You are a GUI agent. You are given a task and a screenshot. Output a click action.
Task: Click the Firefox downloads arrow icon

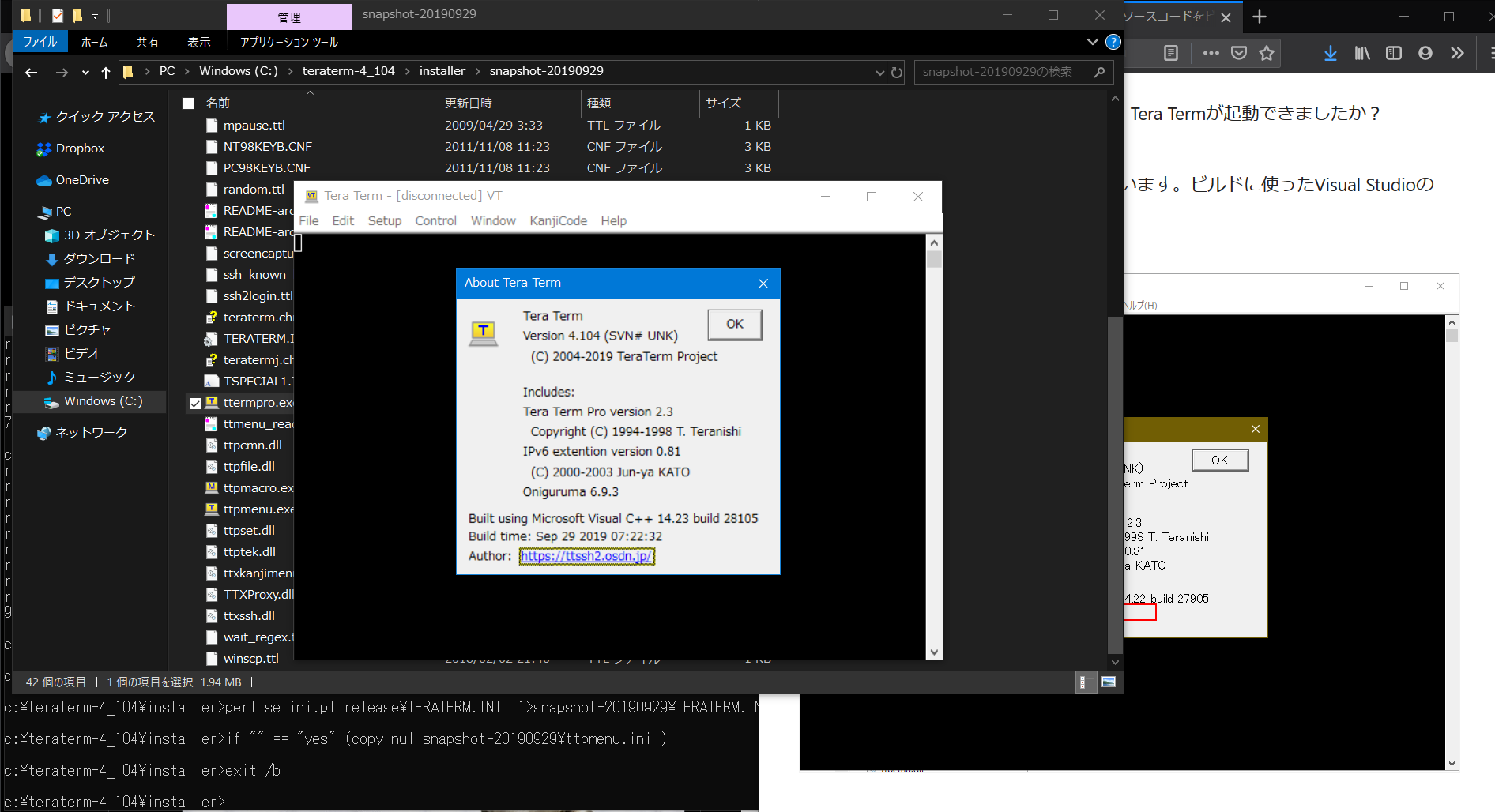coord(1331,53)
